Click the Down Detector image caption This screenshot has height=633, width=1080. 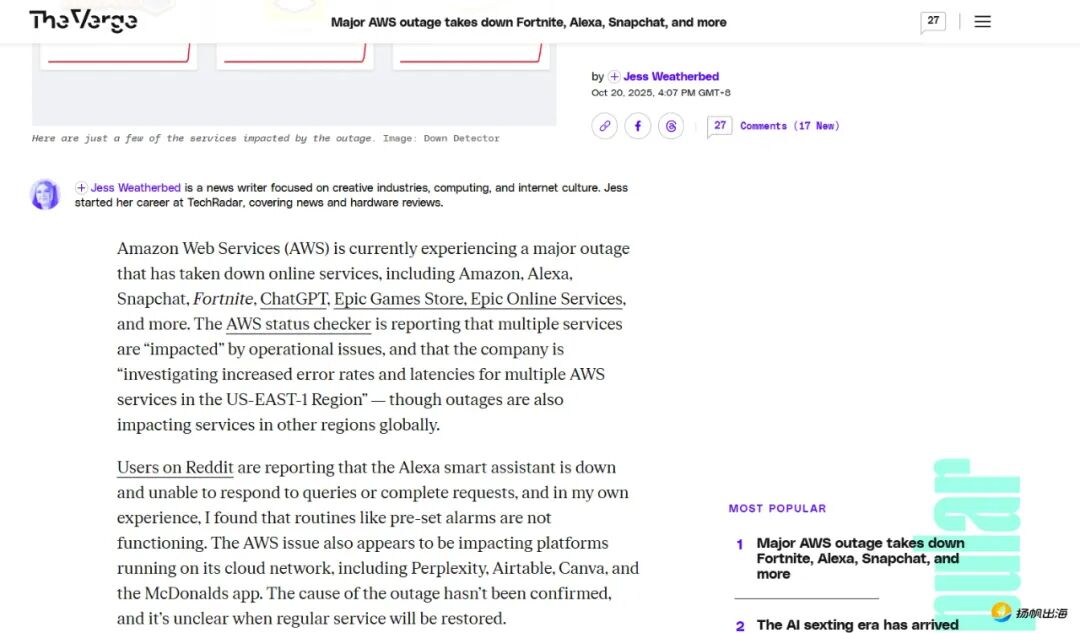265,138
